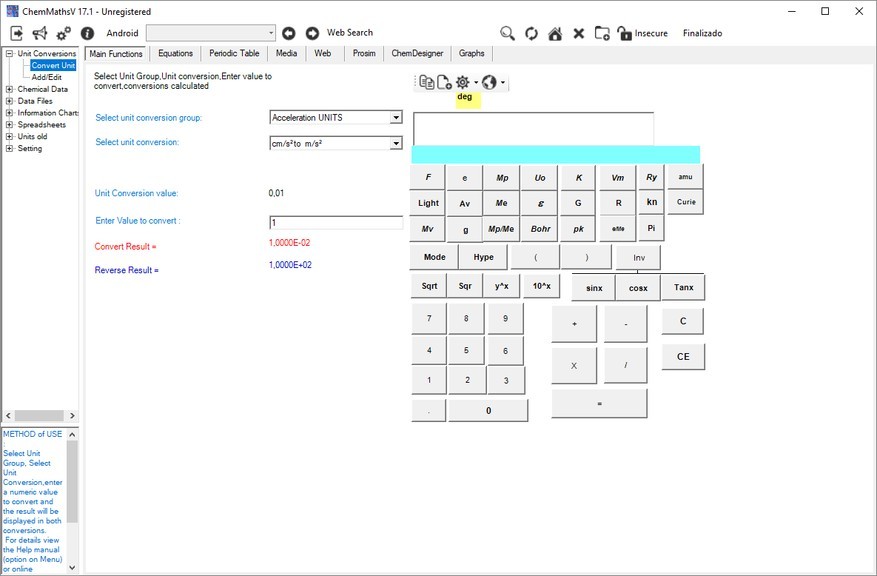Open the globe icon dropdown arrow
Screen dimensions: 877x576
pyautogui.click(x=503, y=83)
